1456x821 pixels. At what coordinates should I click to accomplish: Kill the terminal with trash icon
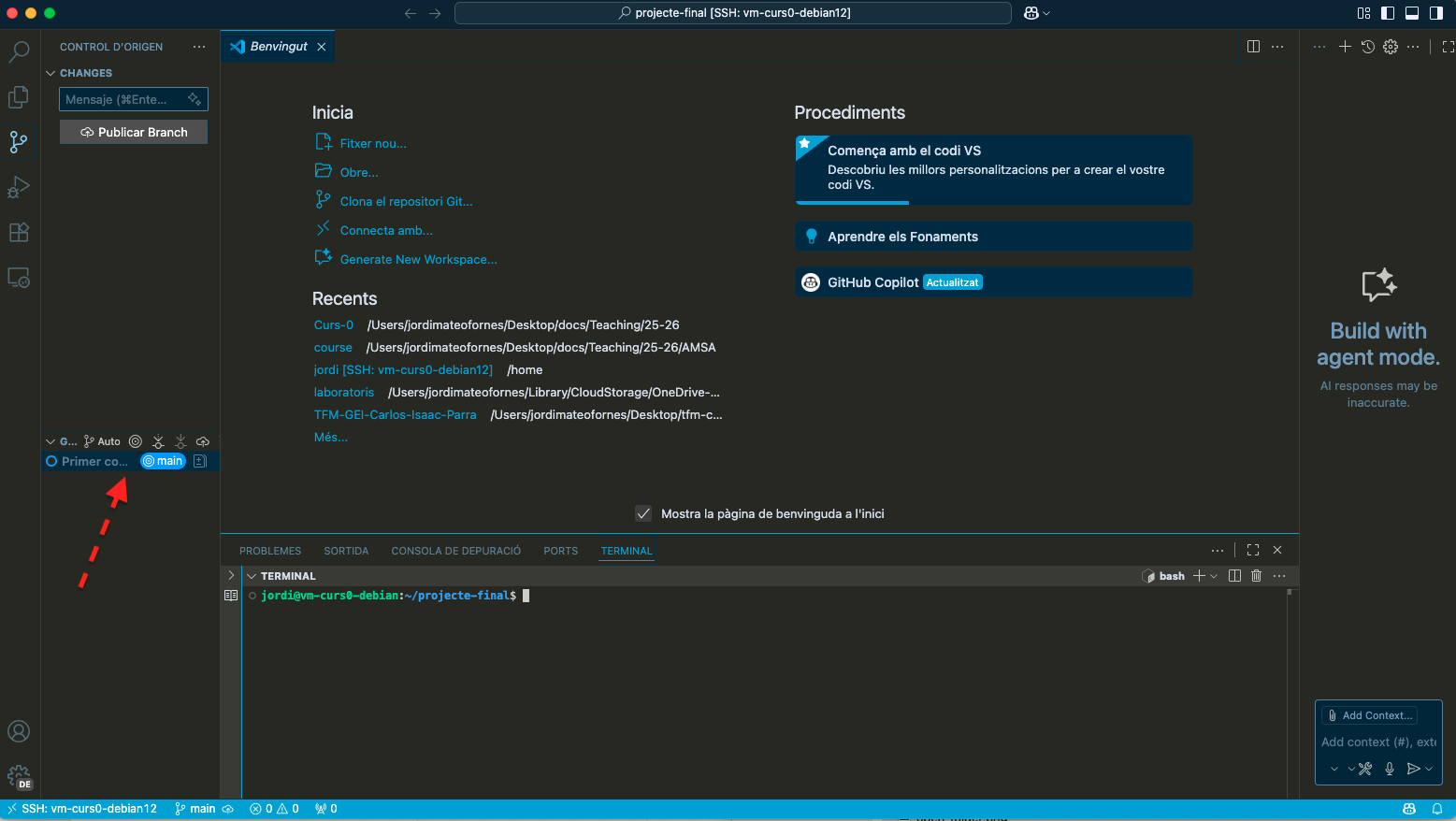(x=1257, y=576)
